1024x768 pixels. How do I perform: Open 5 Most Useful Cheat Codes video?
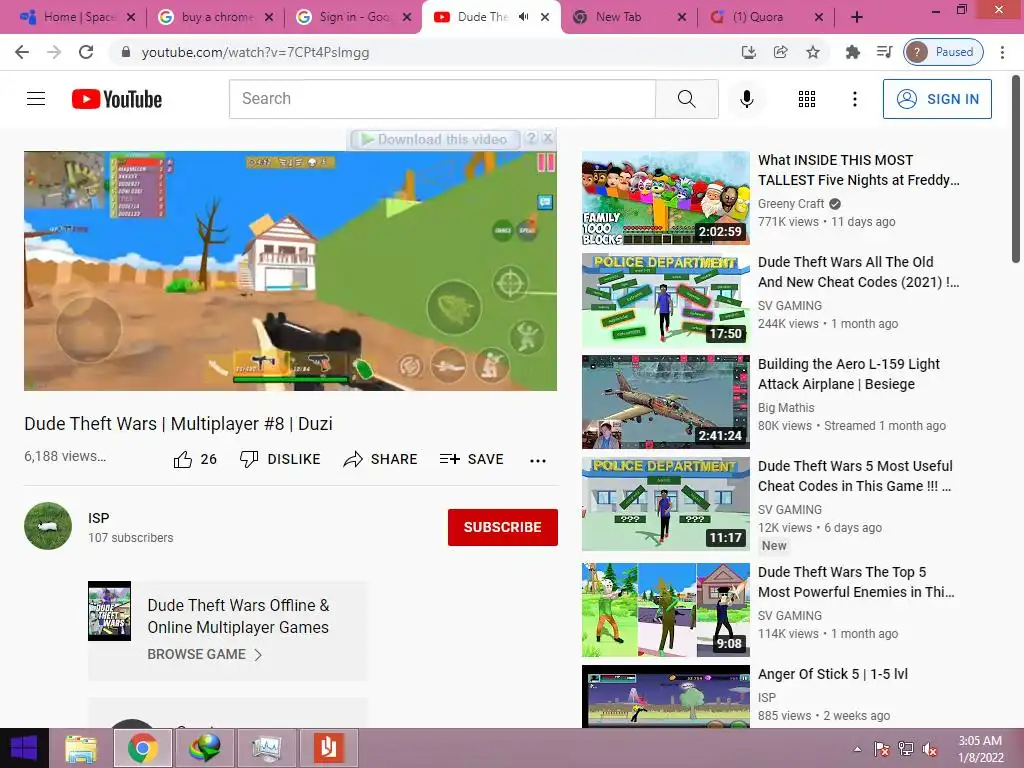point(855,475)
